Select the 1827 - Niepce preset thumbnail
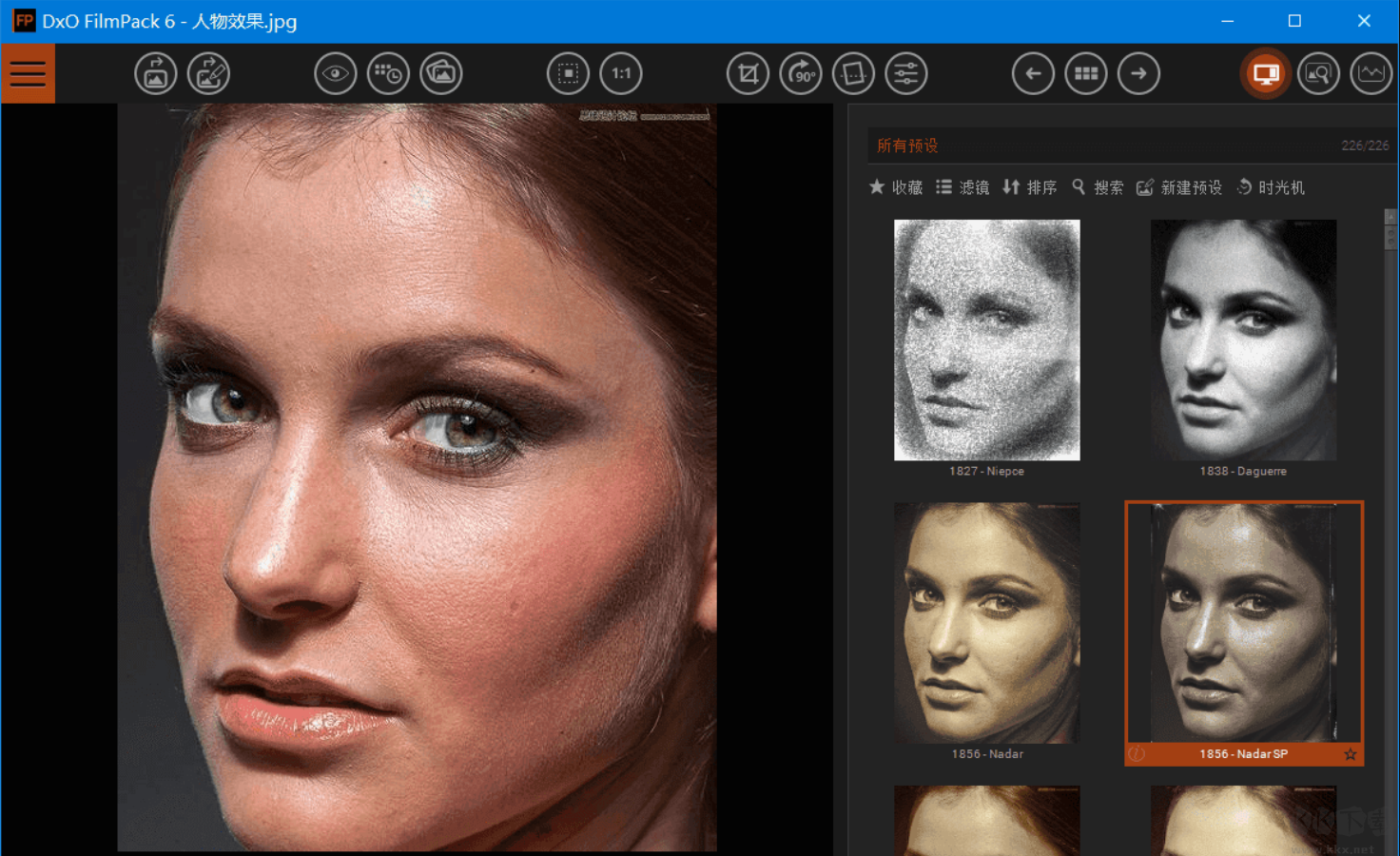 987,340
